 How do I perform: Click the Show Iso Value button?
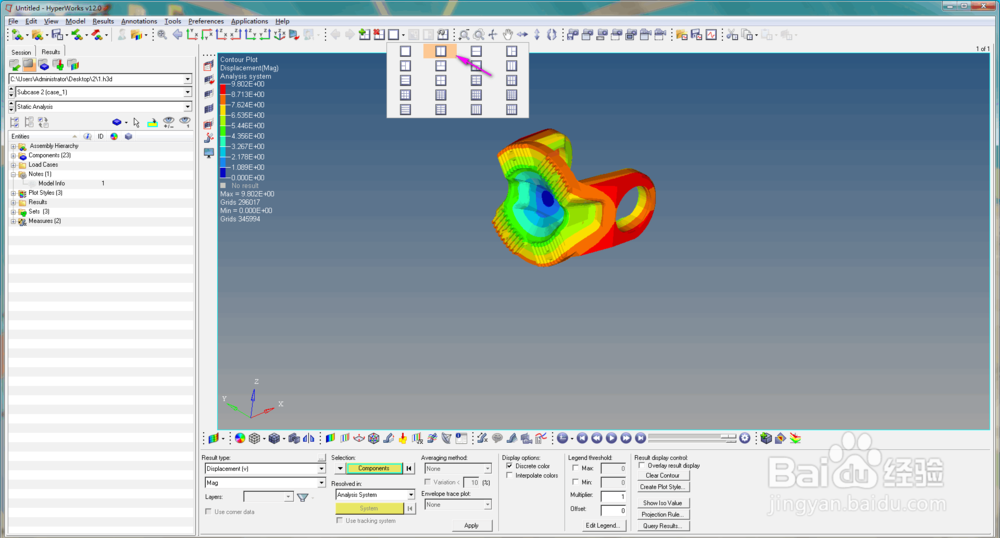[663, 503]
